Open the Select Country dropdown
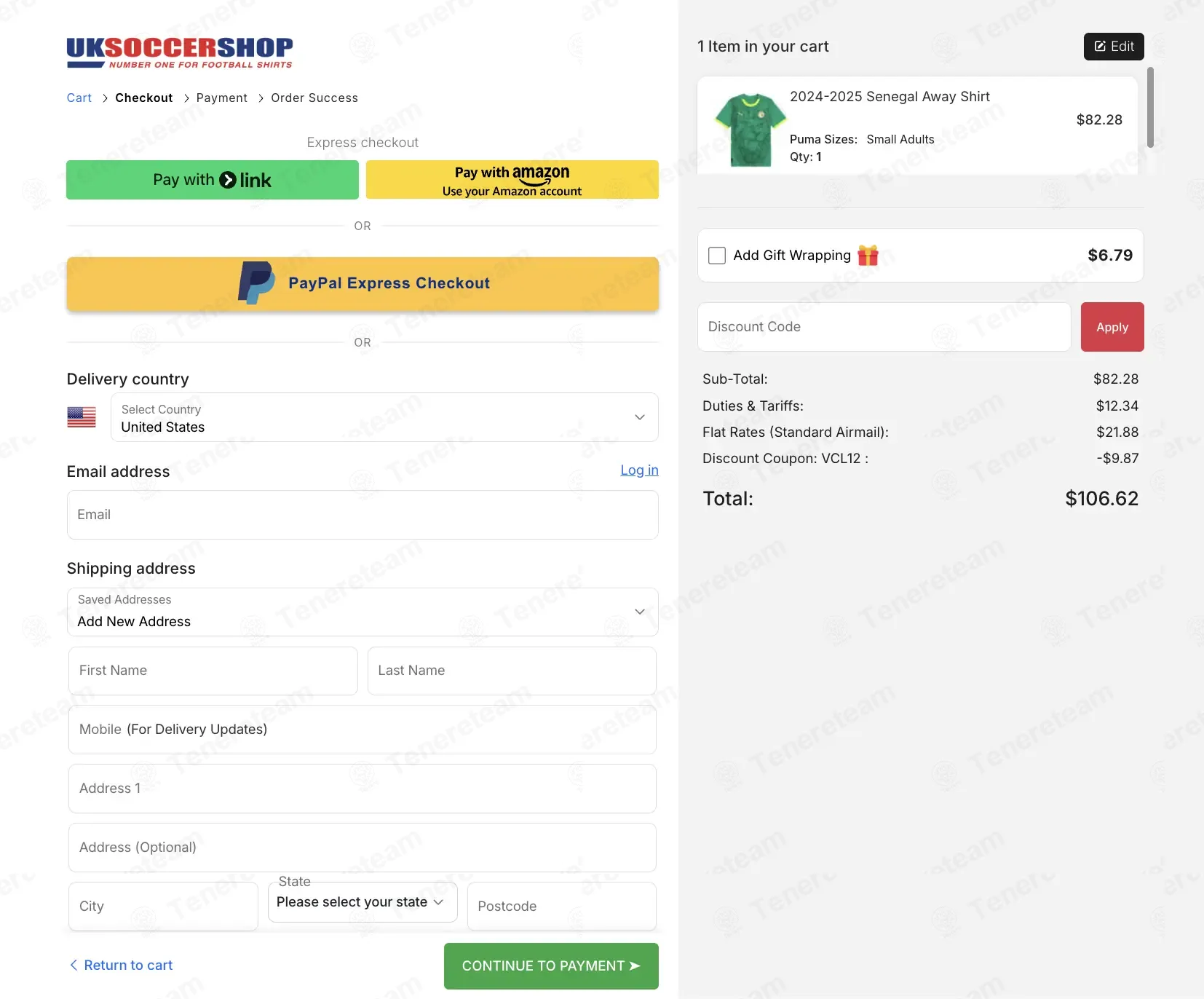The image size is (1204, 999). click(x=384, y=417)
